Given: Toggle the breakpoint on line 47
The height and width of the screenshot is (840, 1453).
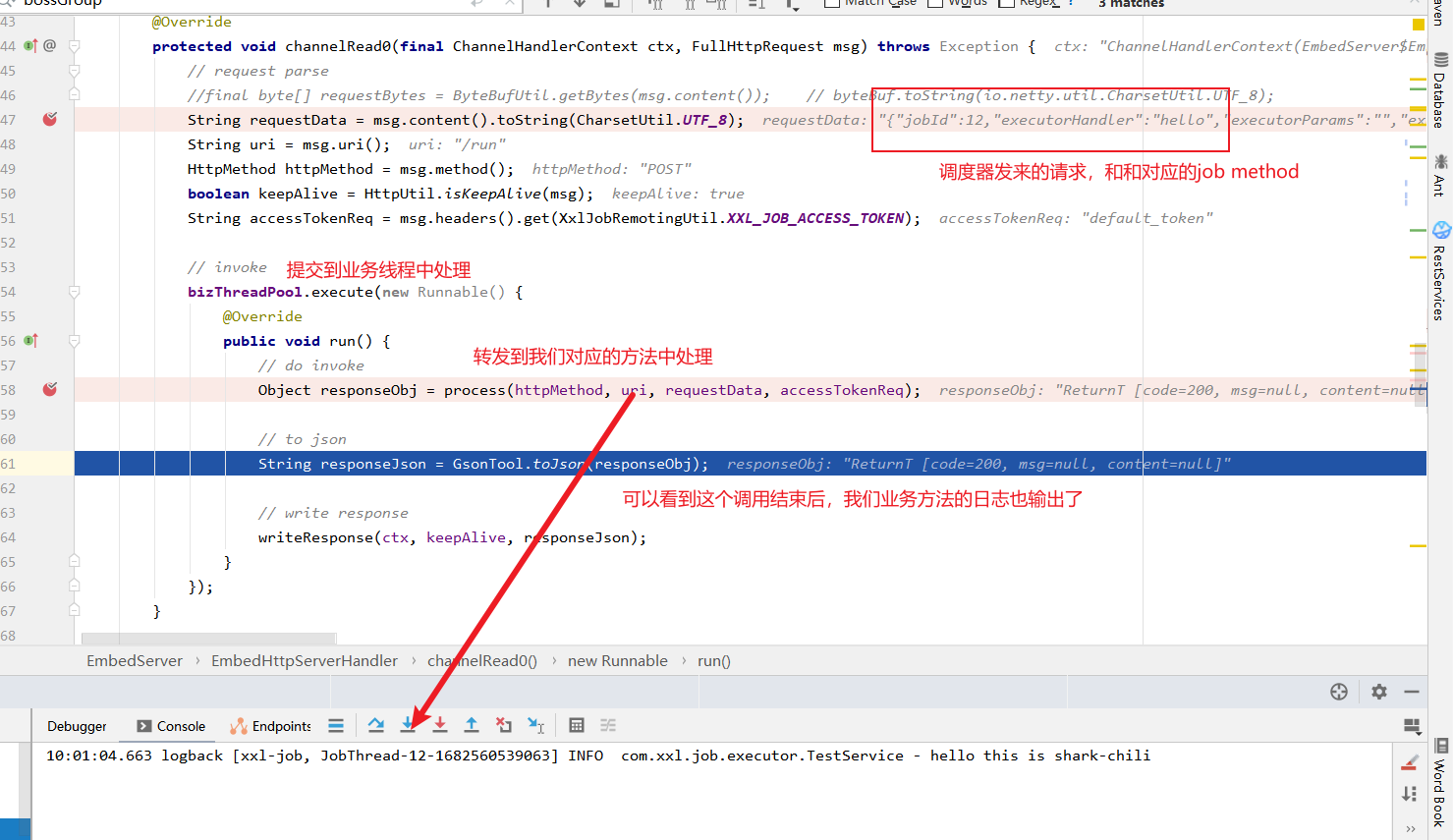Looking at the screenshot, I should click(x=49, y=119).
